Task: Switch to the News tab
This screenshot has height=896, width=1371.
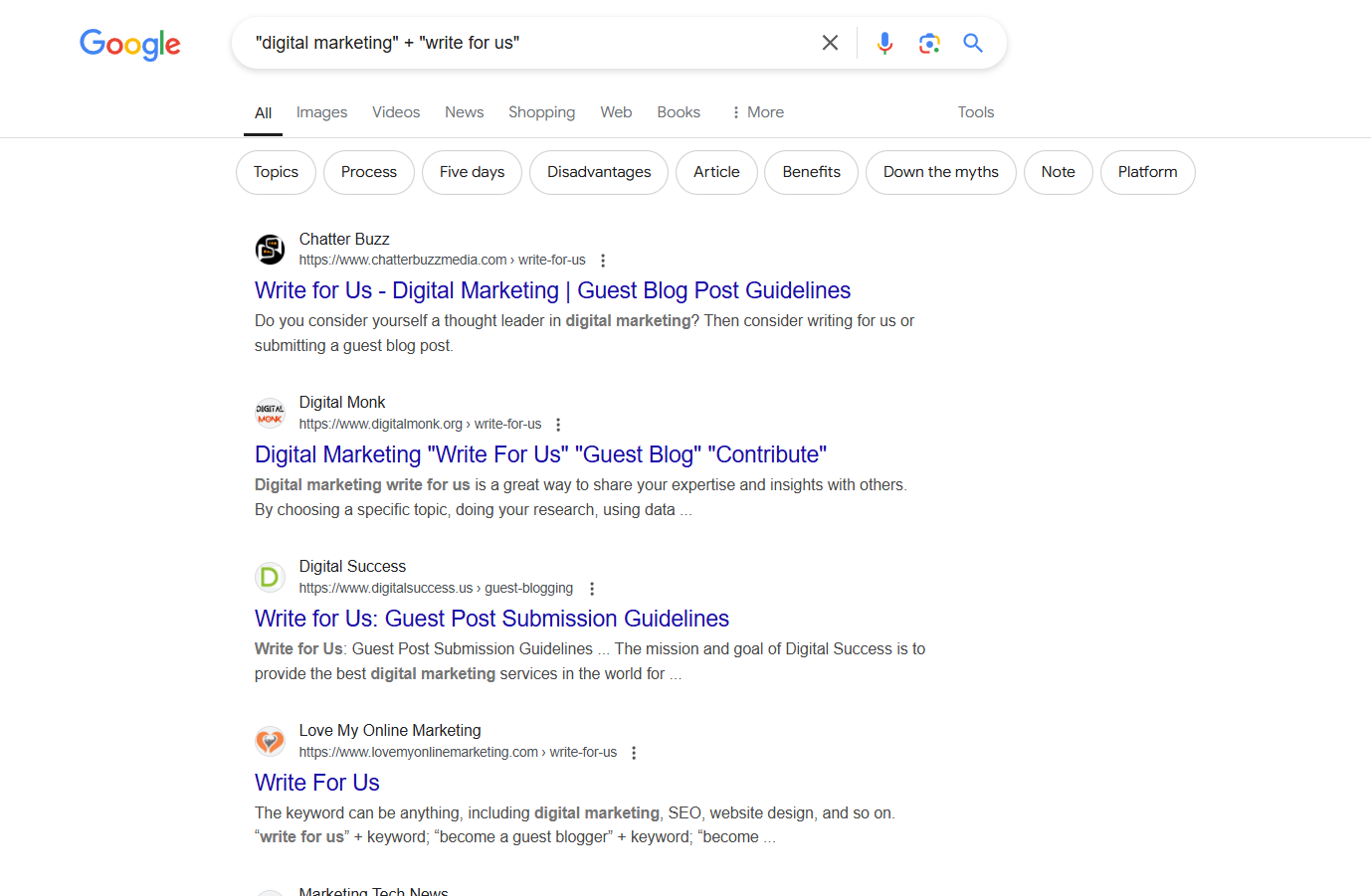Action: pyautogui.click(x=464, y=112)
